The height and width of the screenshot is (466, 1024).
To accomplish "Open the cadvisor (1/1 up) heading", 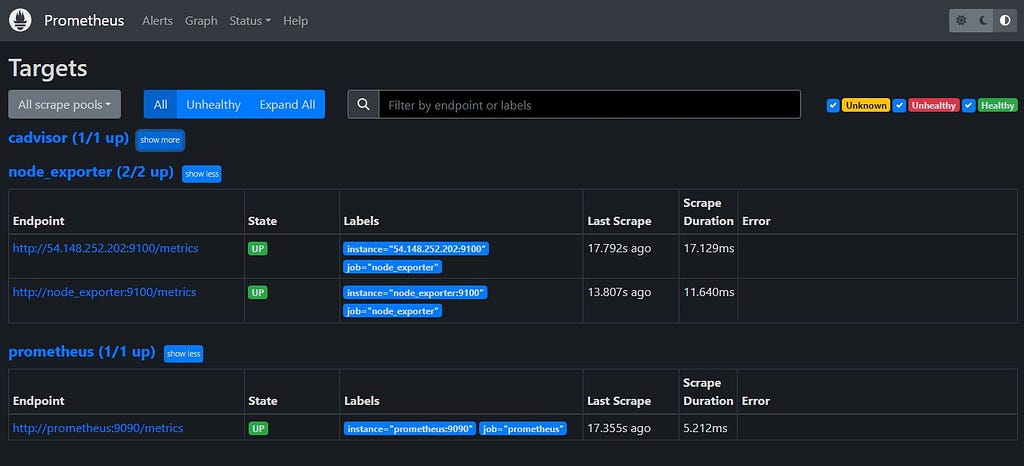I will click(x=69, y=138).
